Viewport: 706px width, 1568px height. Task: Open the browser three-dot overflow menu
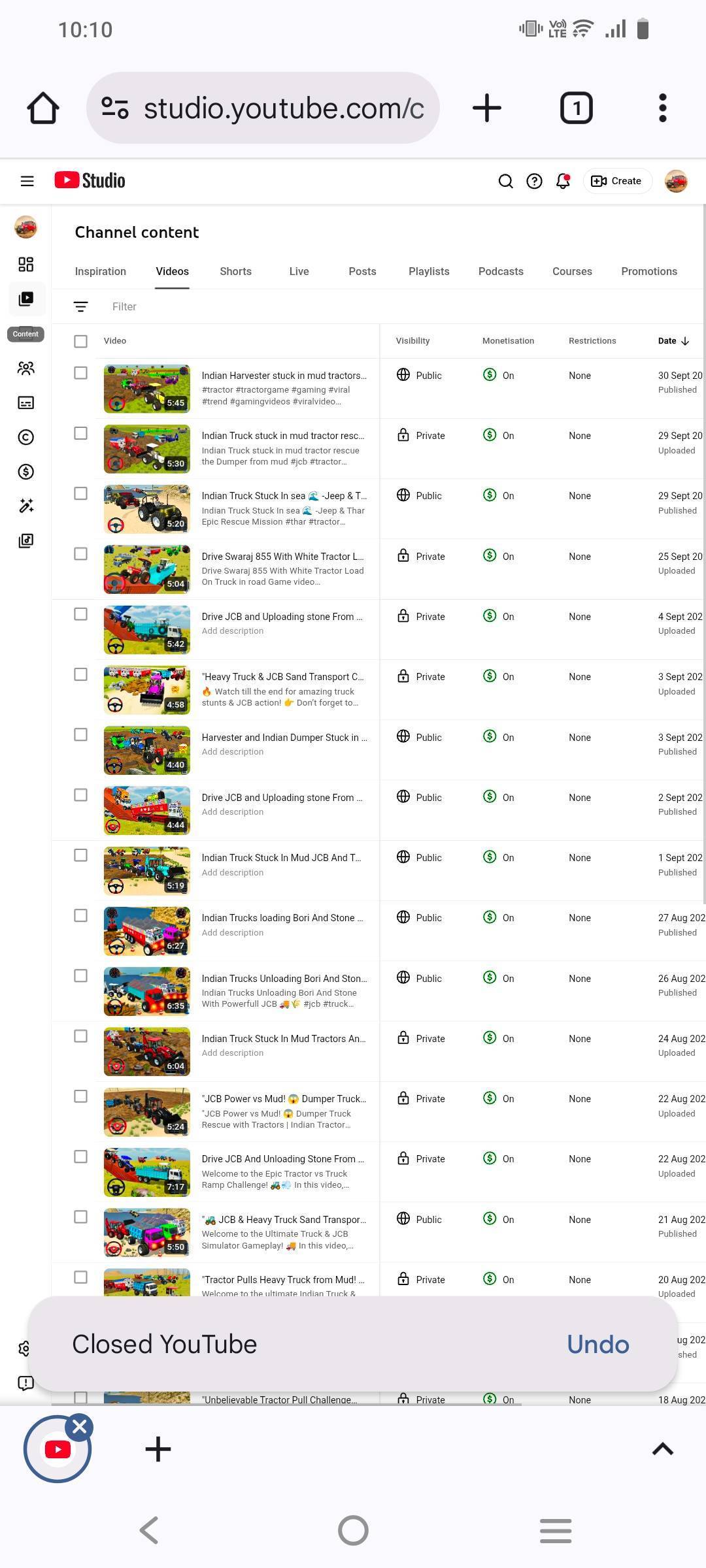click(x=663, y=108)
